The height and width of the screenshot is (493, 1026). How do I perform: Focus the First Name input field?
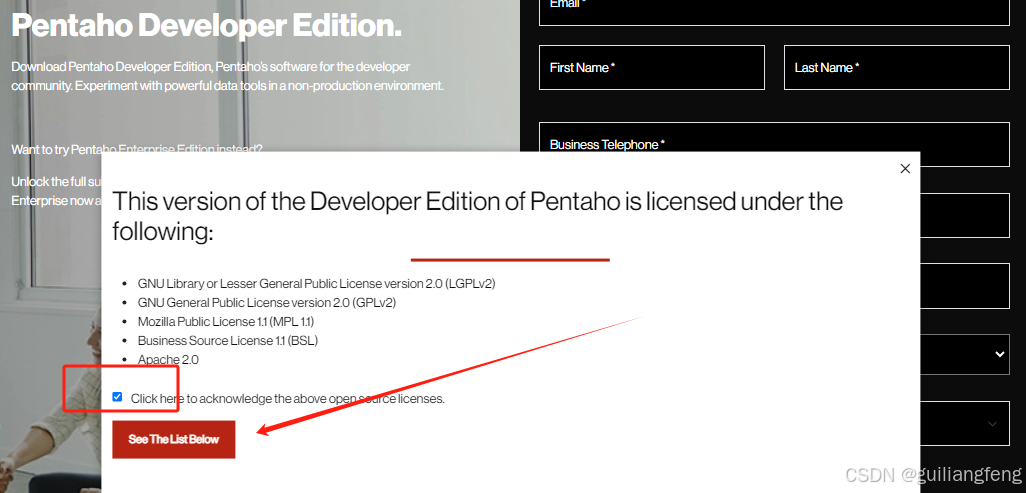(652, 67)
